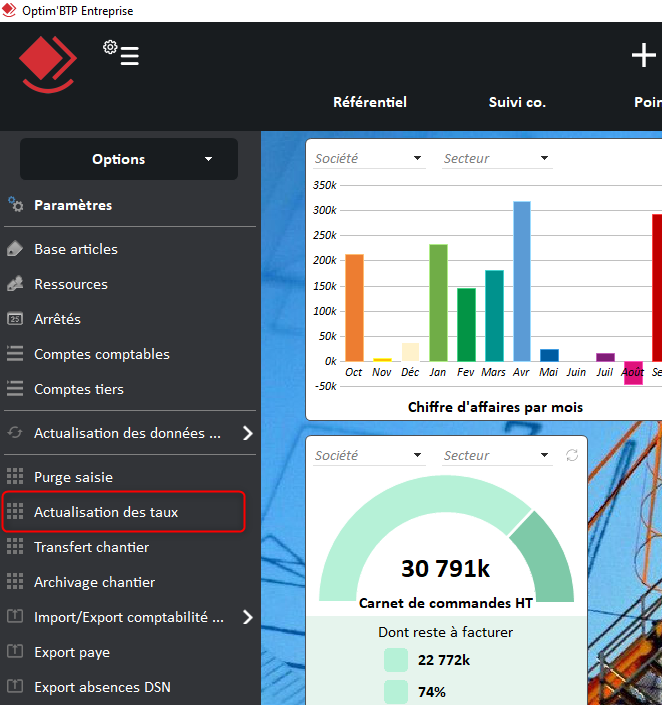Viewport: 662px width, 705px height.
Task: Click the Comptes comptables list icon
Action: point(15,354)
